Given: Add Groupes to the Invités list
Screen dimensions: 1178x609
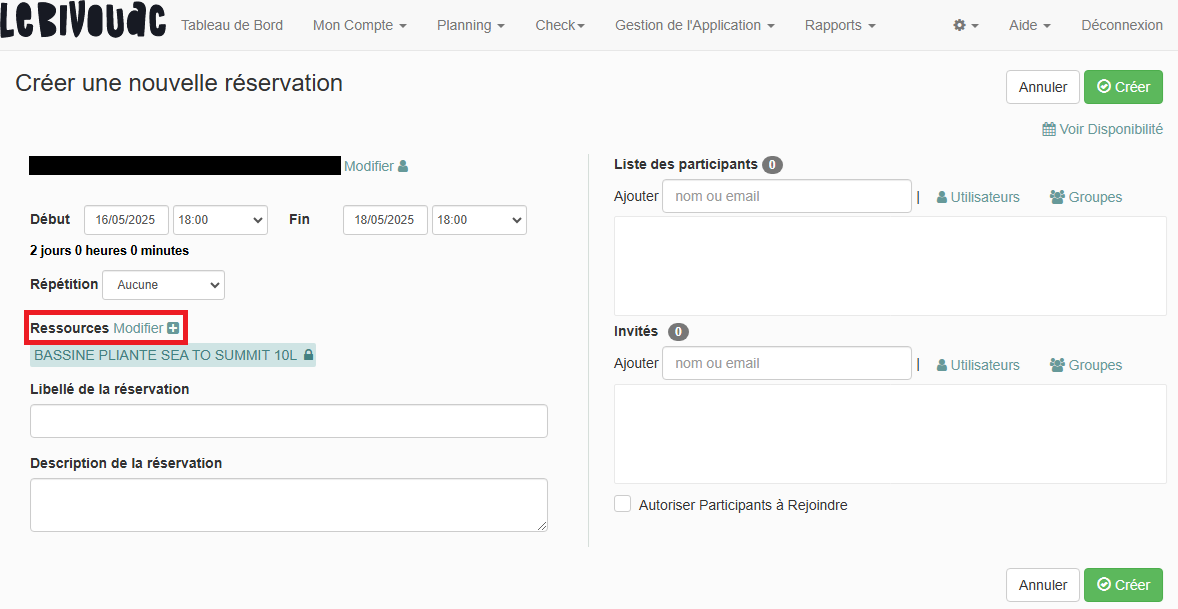Looking at the screenshot, I should click(x=1085, y=365).
